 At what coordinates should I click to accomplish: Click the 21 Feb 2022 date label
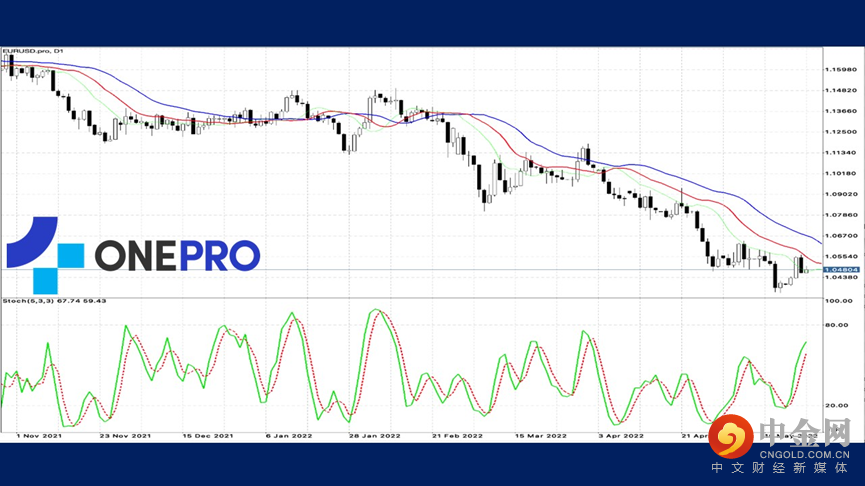457,436
